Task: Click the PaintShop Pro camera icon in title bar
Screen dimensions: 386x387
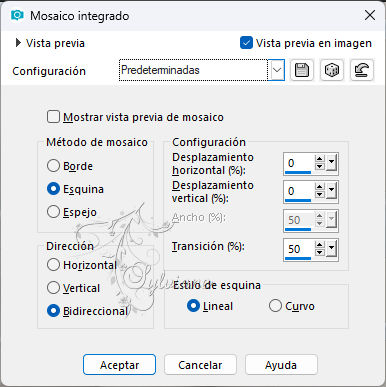Action: pyautogui.click(x=17, y=15)
